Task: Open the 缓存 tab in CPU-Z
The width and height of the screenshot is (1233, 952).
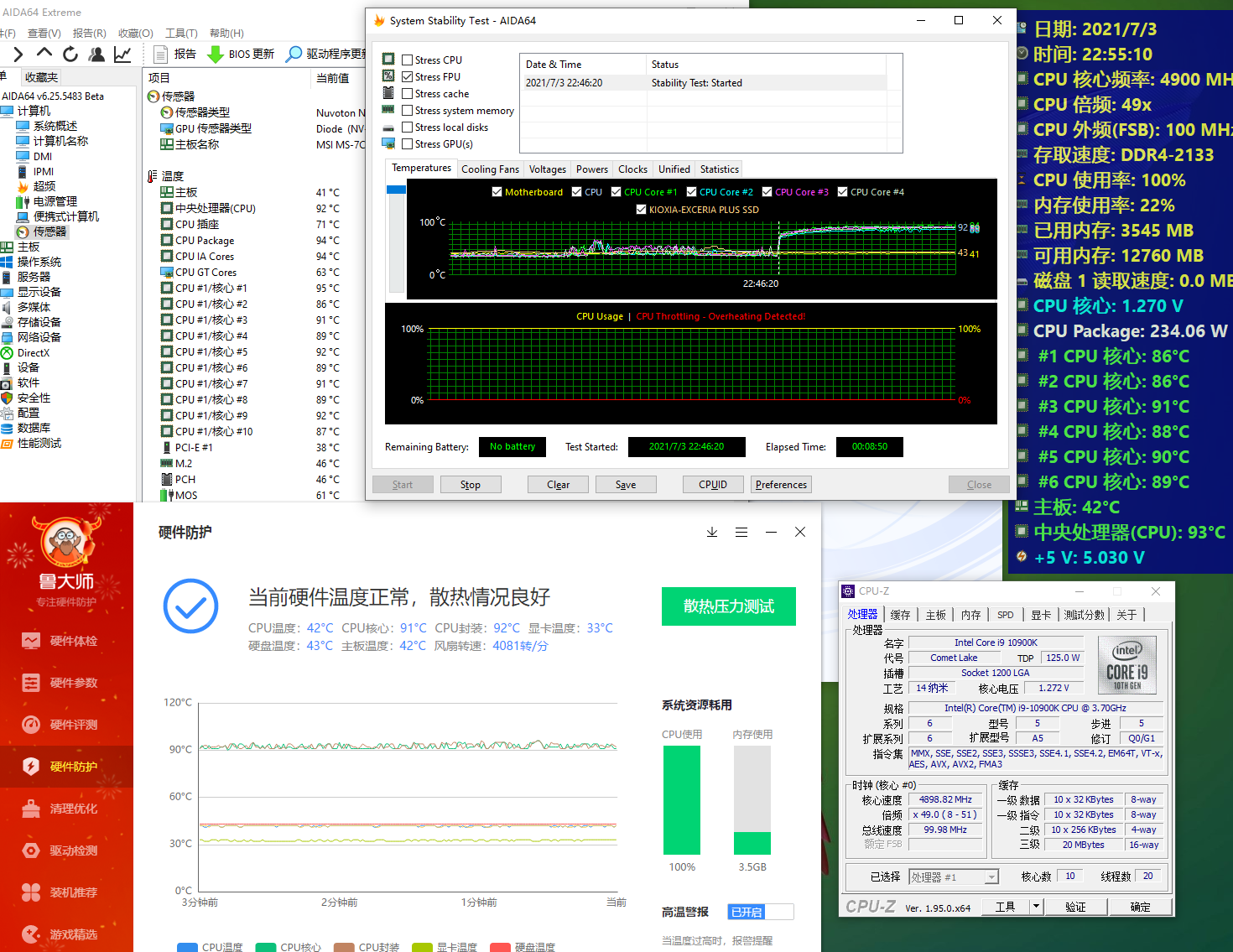Action: click(900, 615)
